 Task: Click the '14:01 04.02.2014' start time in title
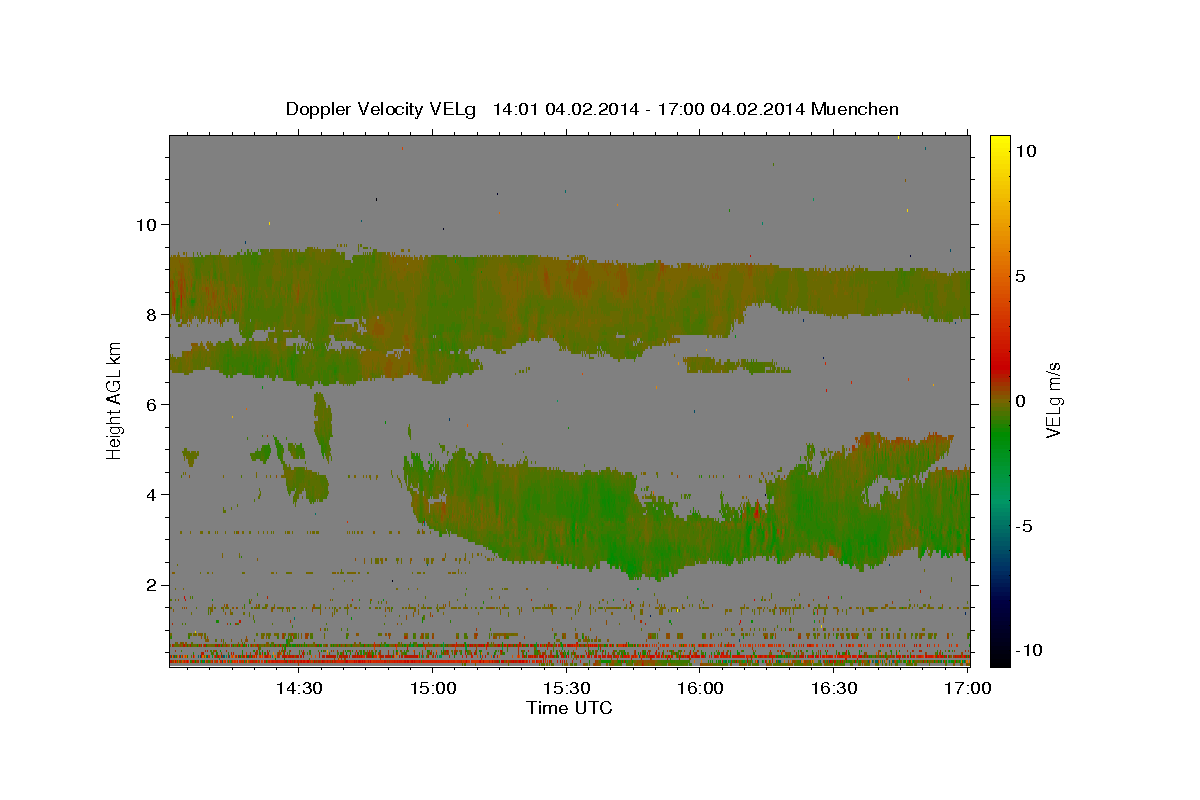(566, 109)
